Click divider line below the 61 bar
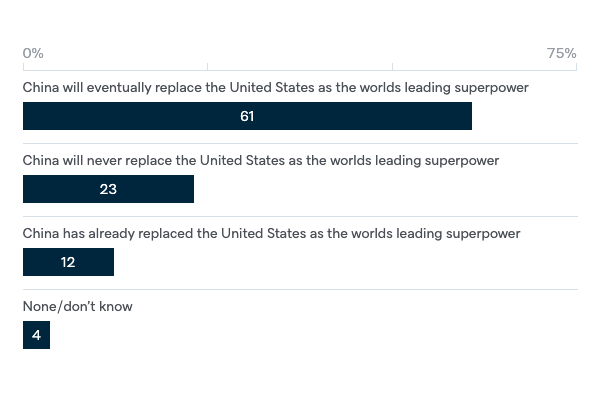Image resolution: width=600 pixels, height=400 pixels. click(x=300, y=144)
